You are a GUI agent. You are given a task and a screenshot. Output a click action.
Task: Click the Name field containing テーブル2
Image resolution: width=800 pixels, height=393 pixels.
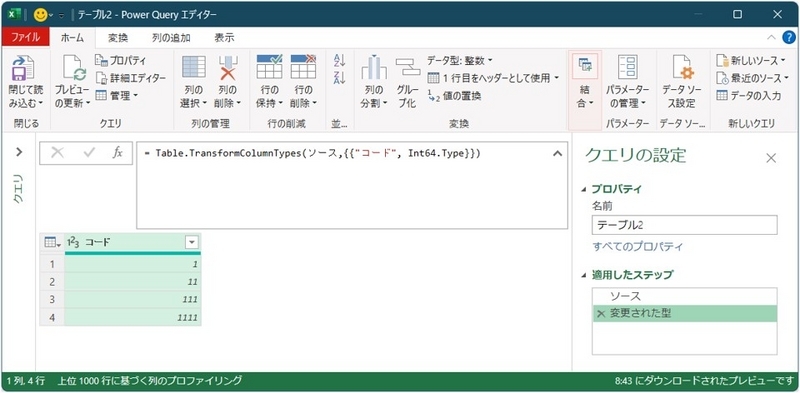685,225
